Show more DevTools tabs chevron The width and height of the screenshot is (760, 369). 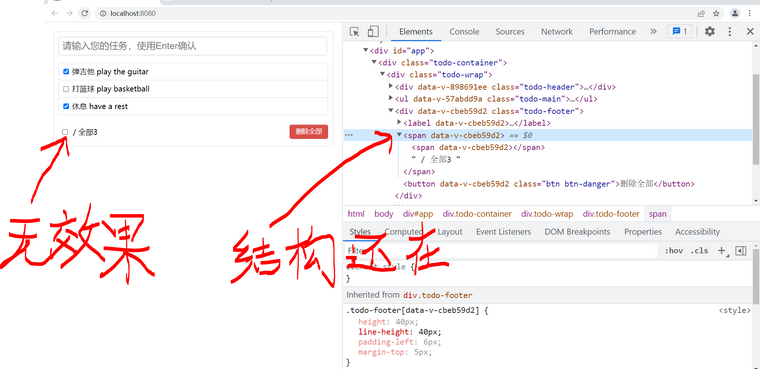tap(653, 32)
